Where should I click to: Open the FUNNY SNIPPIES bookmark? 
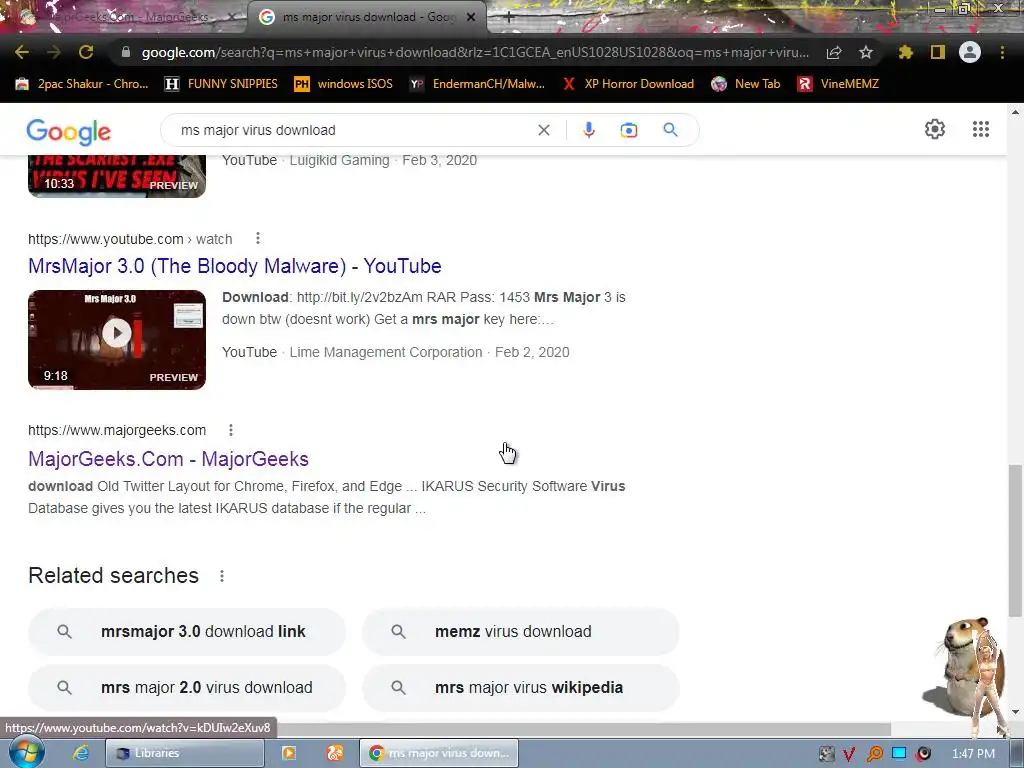(x=221, y=84)
